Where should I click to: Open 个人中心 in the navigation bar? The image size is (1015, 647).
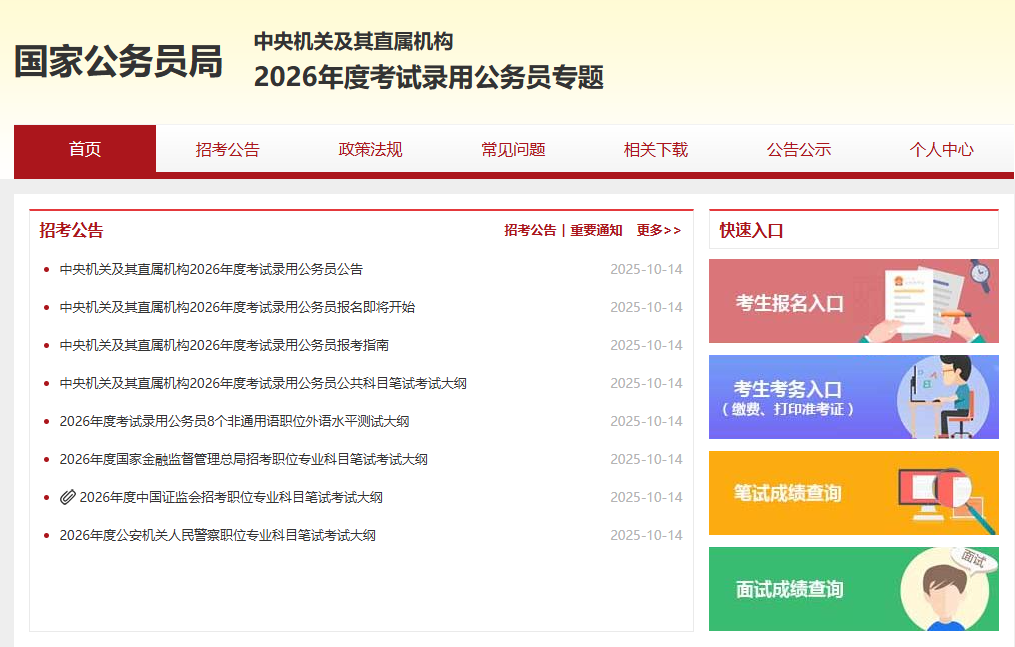point(941,150)
